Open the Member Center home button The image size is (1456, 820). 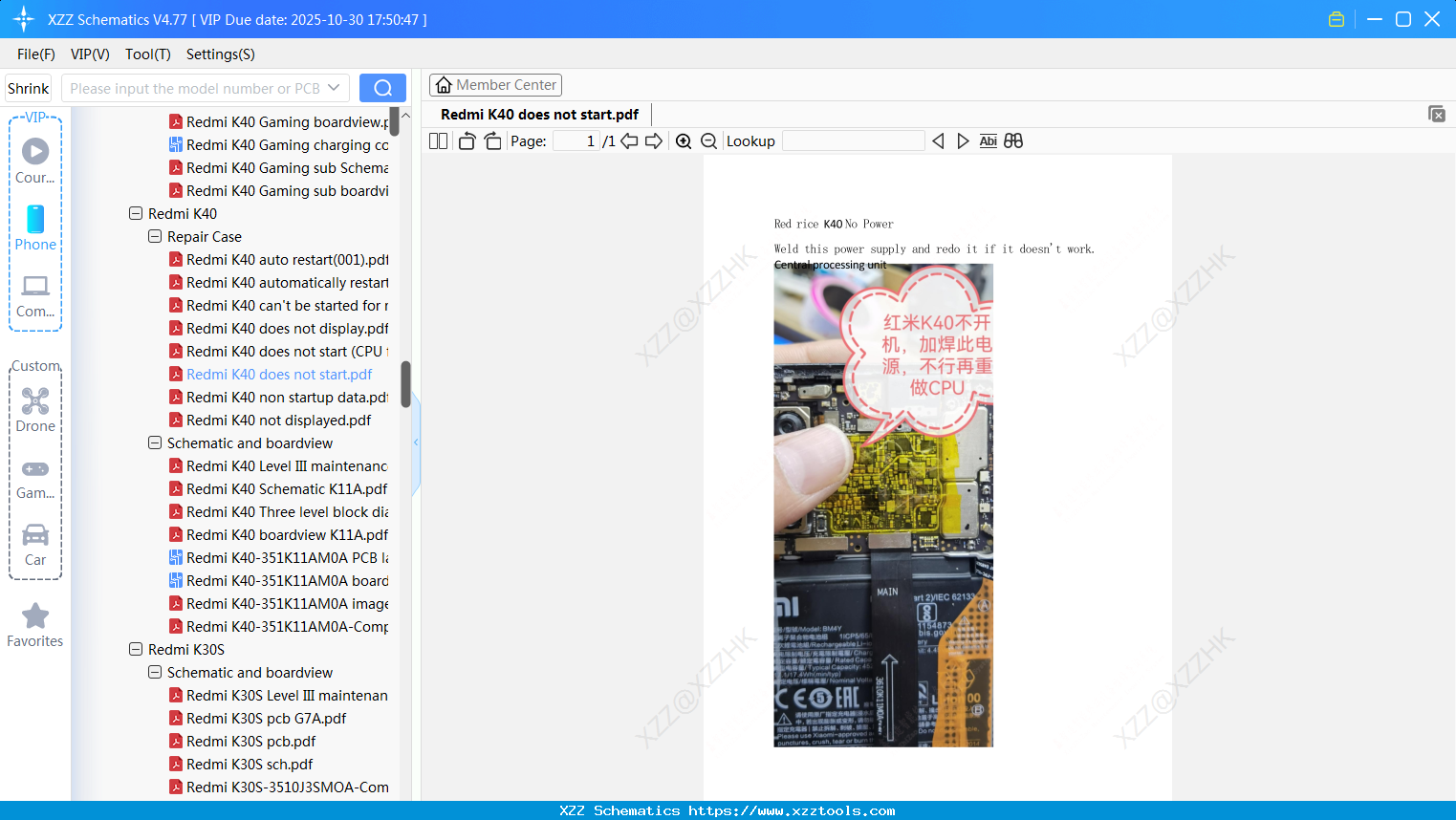coord(495,85)
